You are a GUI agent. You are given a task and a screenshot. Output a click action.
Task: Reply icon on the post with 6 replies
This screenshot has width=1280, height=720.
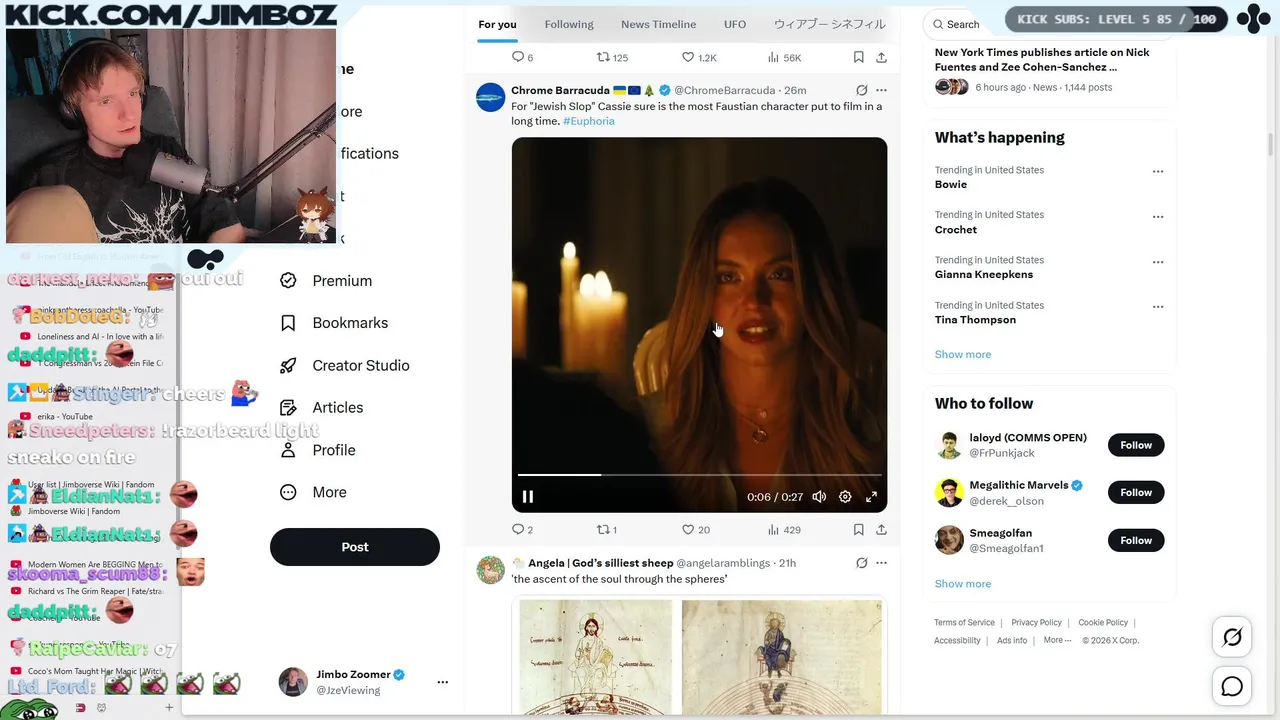click(522, 57)
